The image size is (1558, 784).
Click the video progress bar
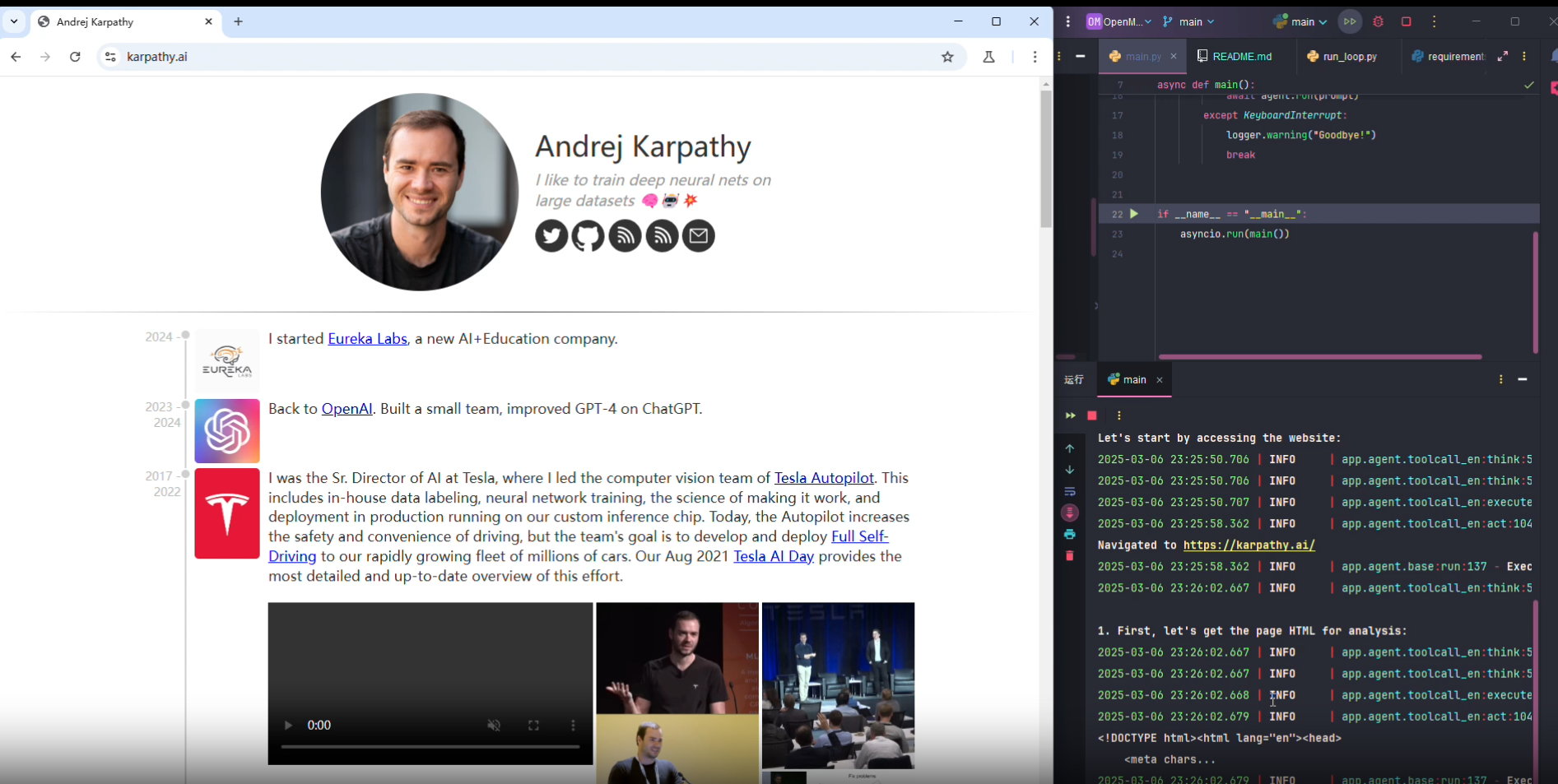[x=430, y=747]
